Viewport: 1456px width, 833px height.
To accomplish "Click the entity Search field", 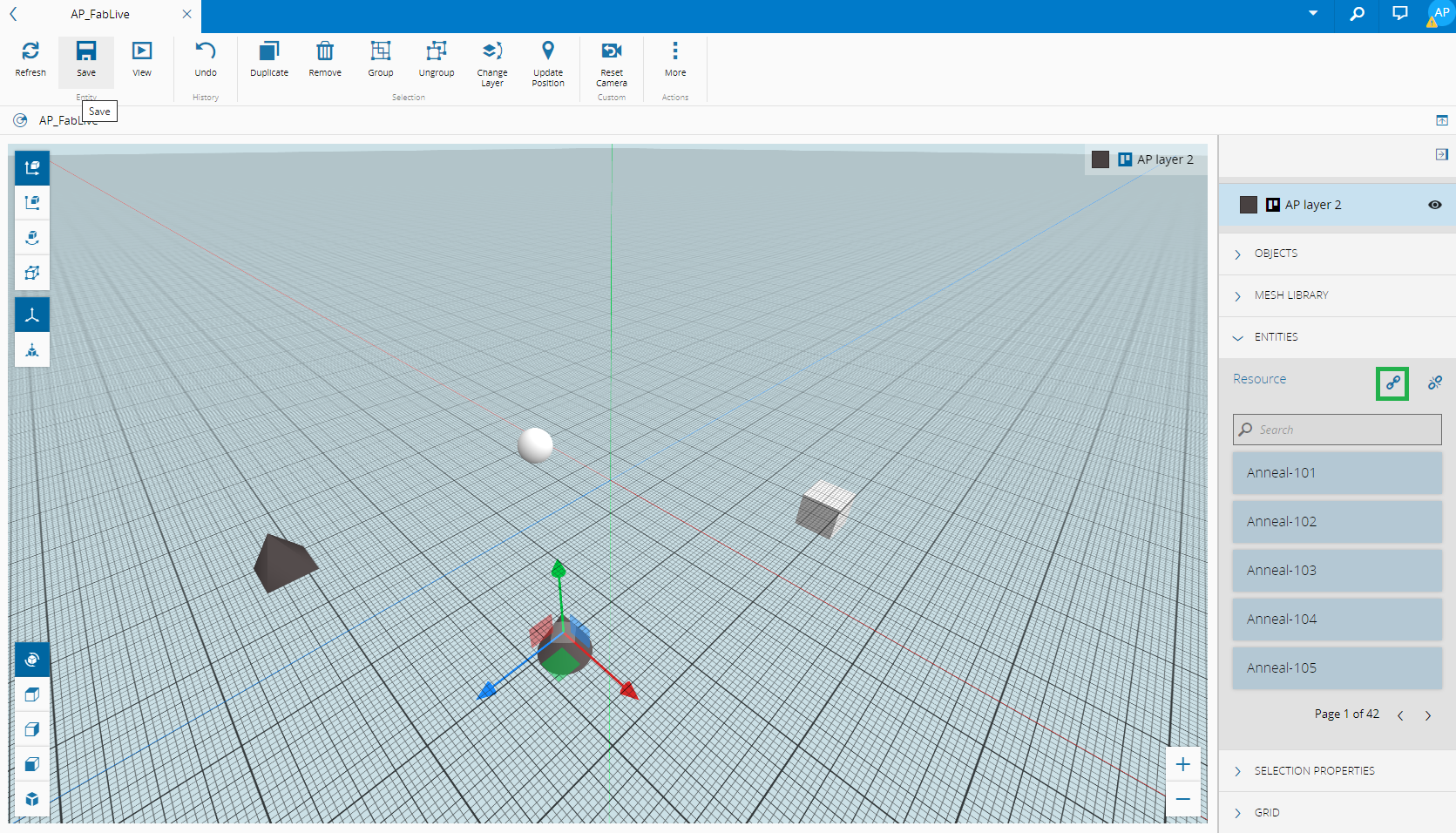I will pyautogui.click(x=1337, y=430).
